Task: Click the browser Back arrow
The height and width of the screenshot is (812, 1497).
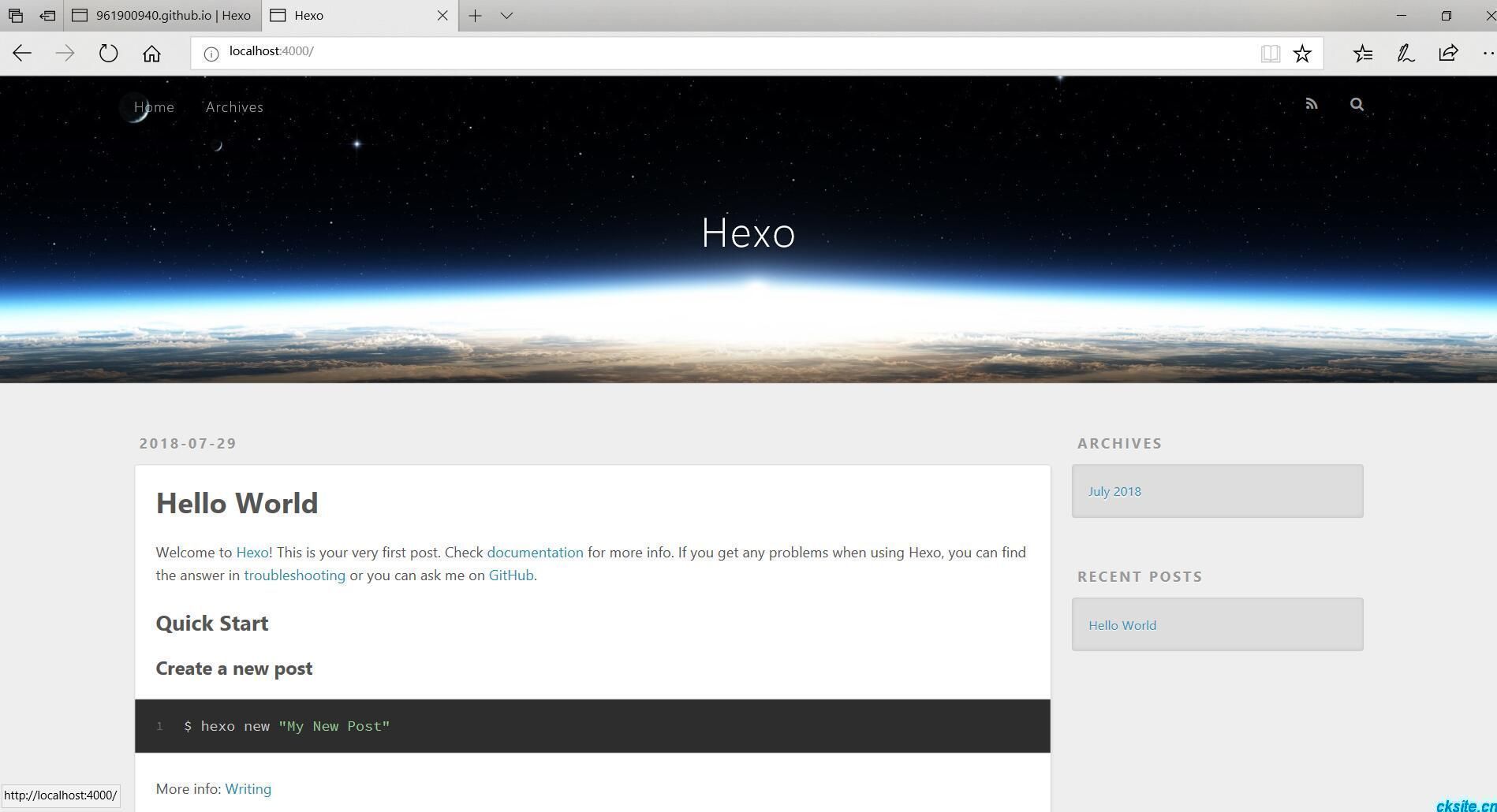Action: coord(22,53)
